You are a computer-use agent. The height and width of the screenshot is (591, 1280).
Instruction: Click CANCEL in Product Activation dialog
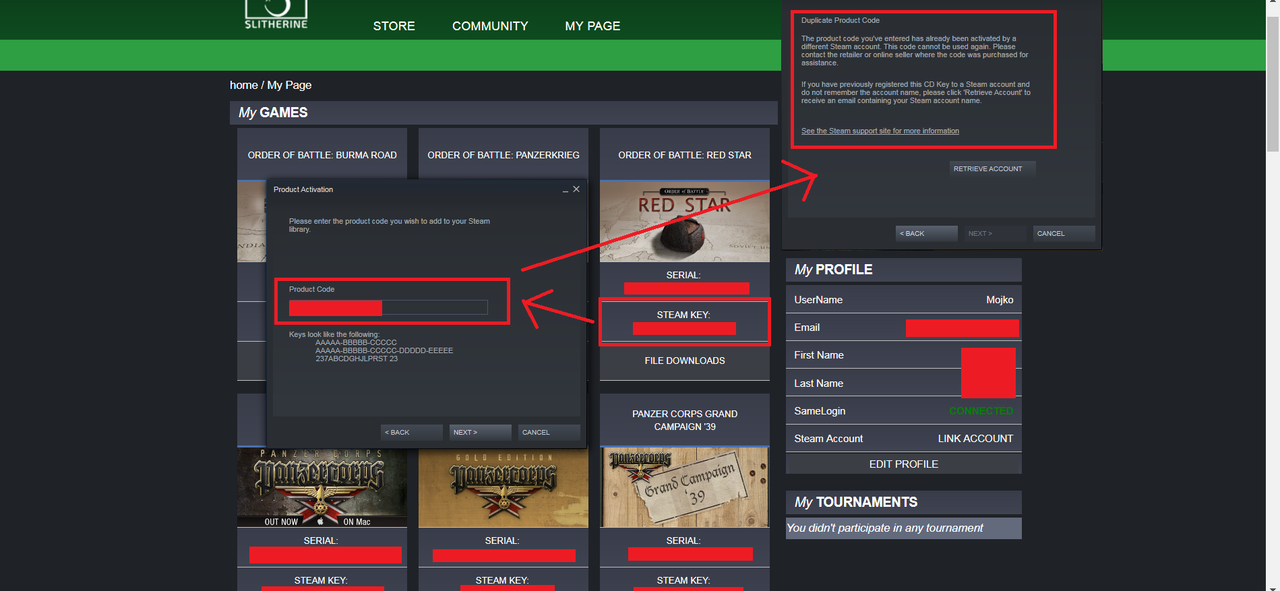549,432
